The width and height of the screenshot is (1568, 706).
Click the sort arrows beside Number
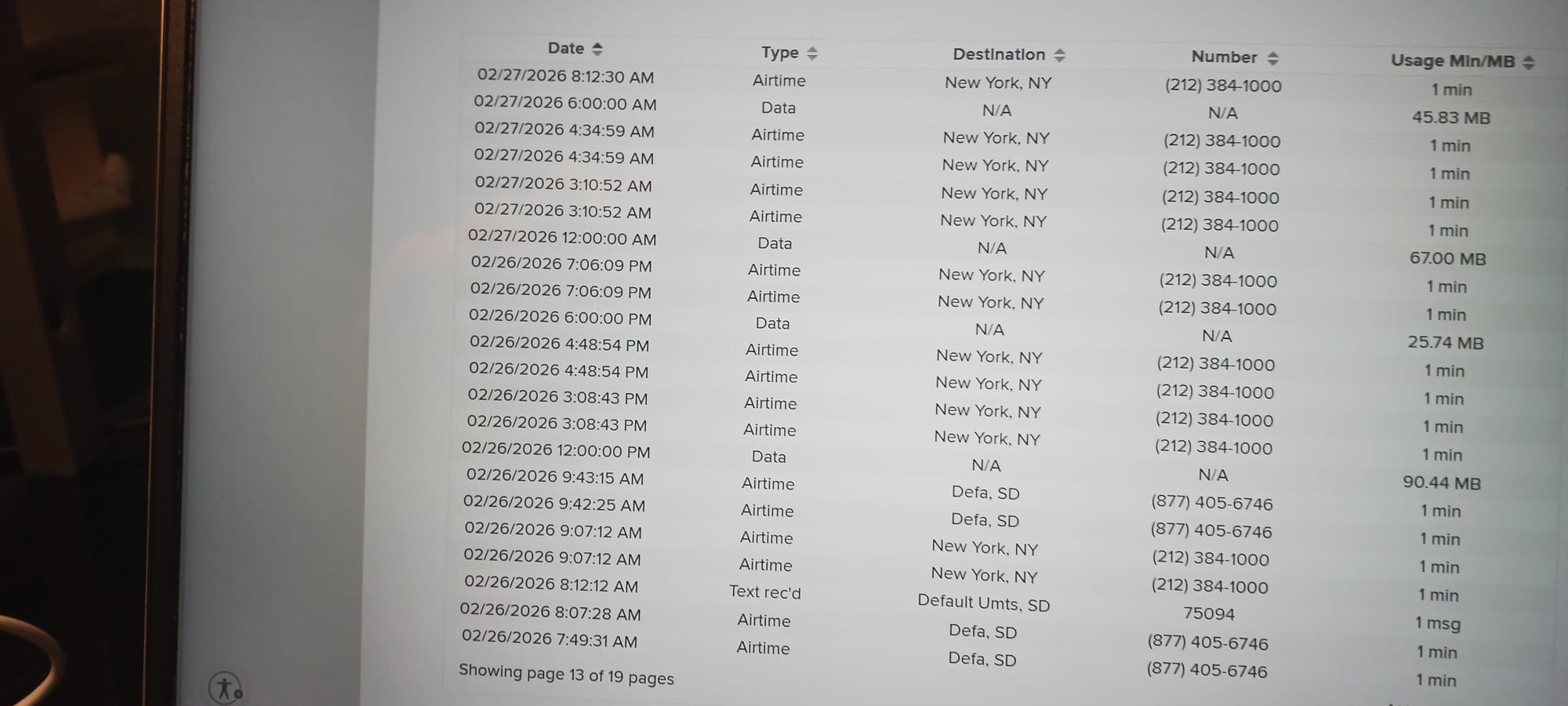click(1273, 58)
